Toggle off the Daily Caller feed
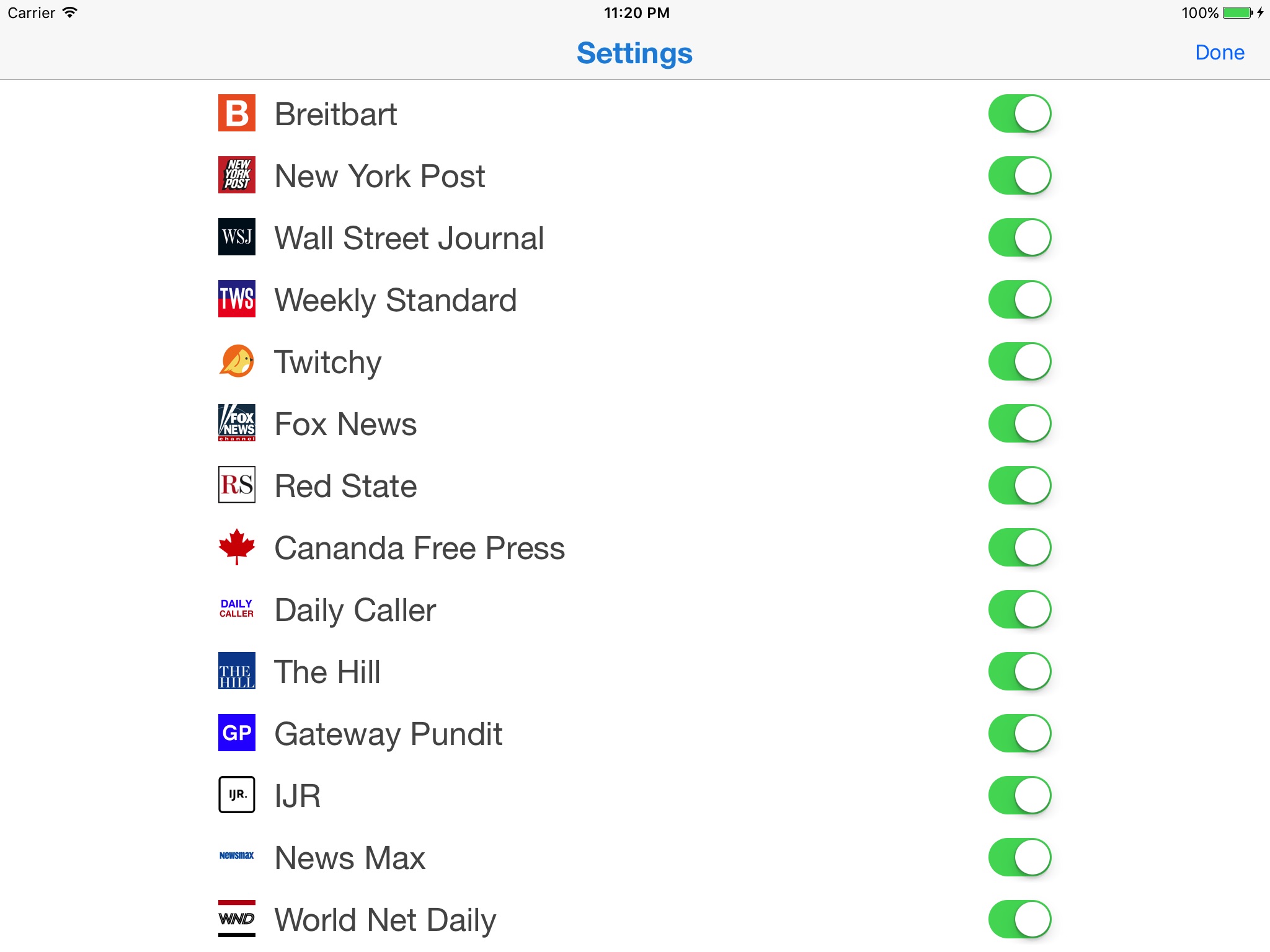 (x=1020, y=609)
